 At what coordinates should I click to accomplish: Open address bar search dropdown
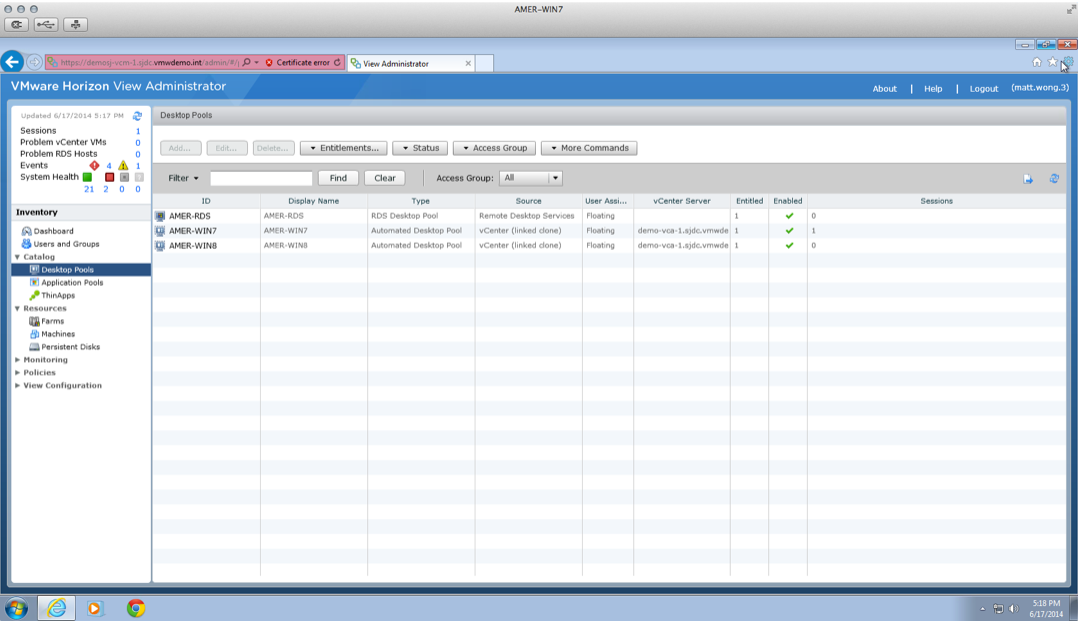point(256,63)
